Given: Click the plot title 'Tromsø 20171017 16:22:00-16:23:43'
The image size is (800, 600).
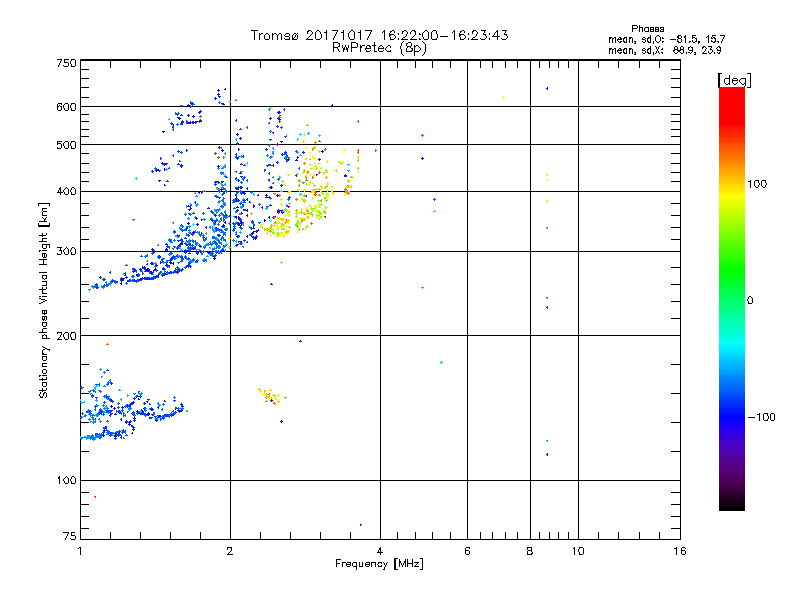Looking at the screenshot, I should point(379,35).
